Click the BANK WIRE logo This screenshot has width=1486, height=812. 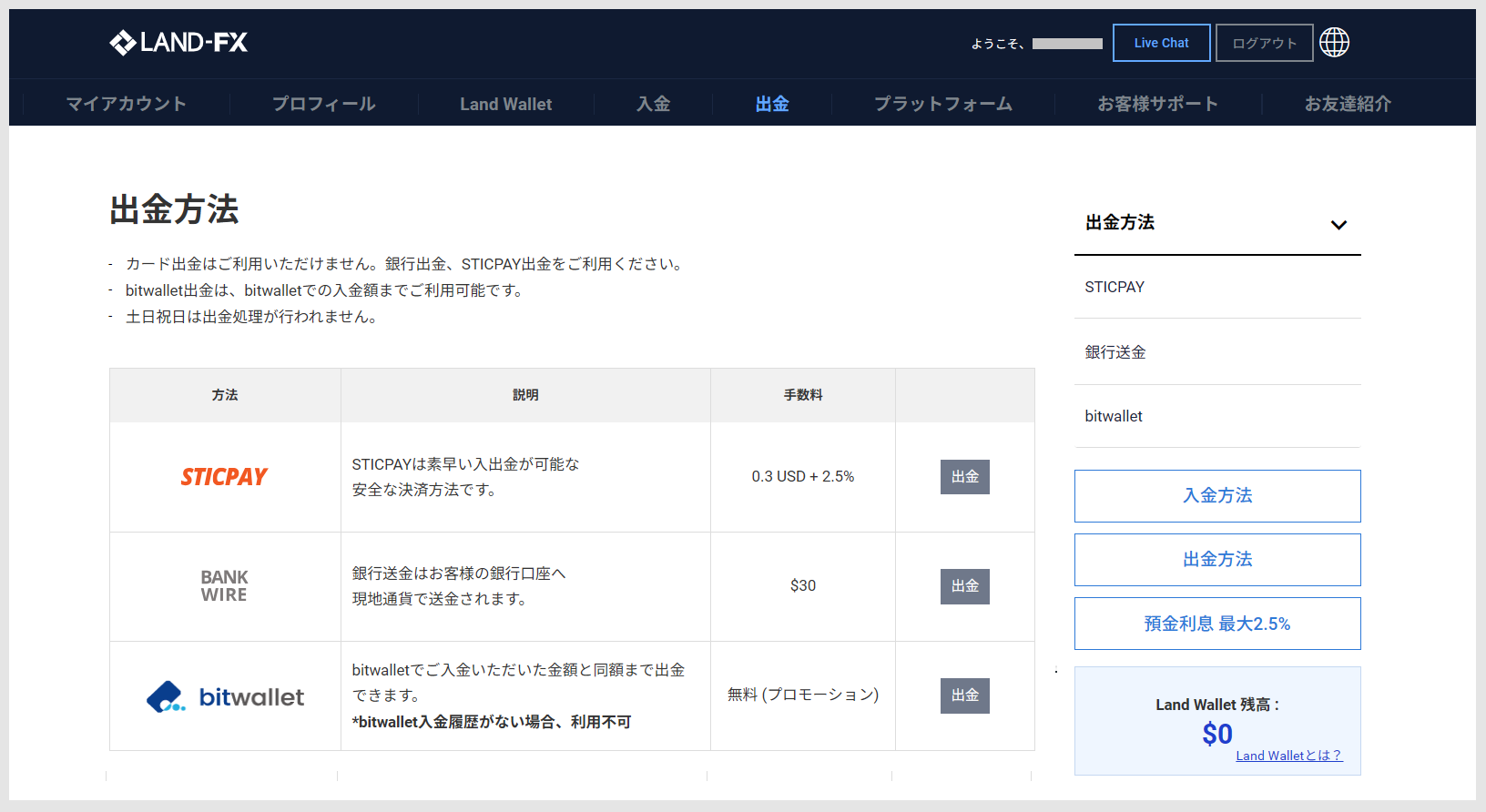click(224, 586)
